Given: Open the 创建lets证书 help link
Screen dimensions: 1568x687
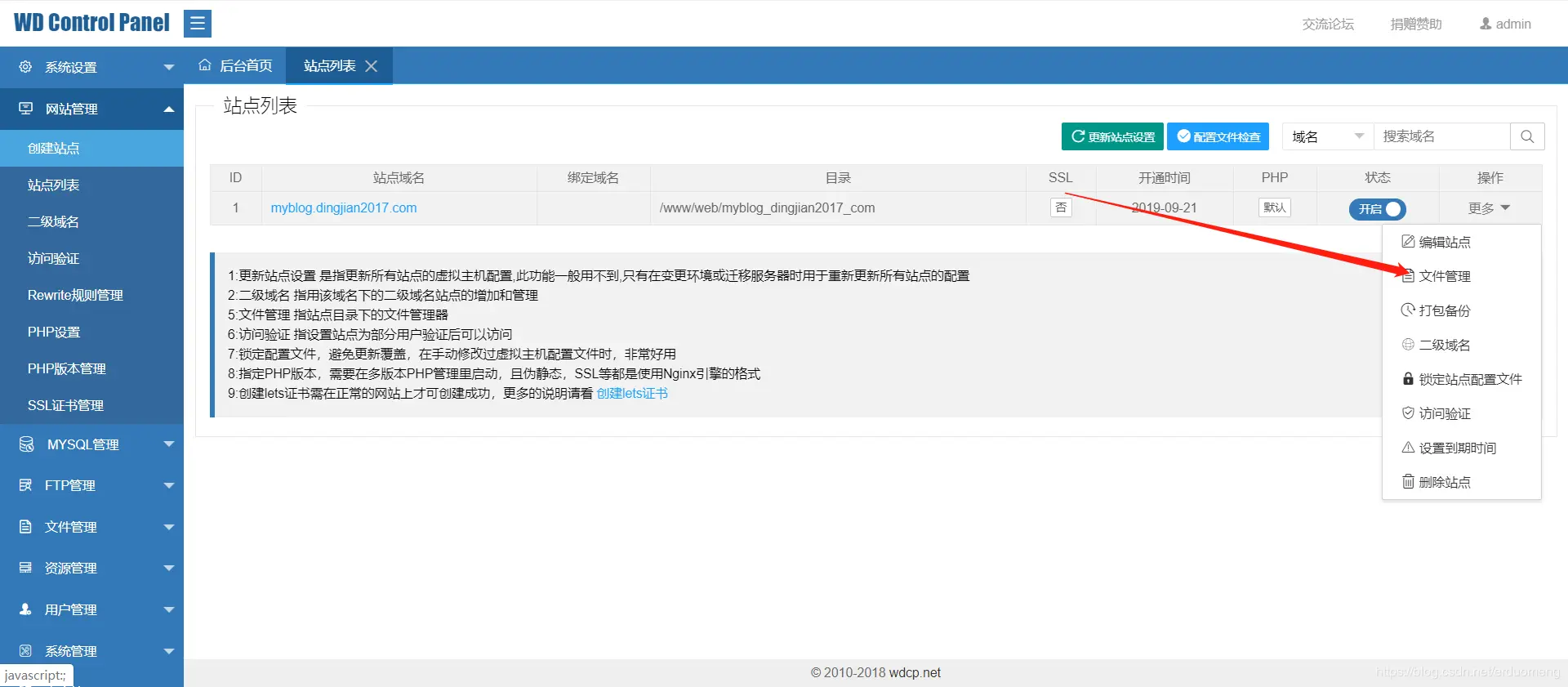Looking at the screenshot, I should pyautogui.click(x=632, y=393).
